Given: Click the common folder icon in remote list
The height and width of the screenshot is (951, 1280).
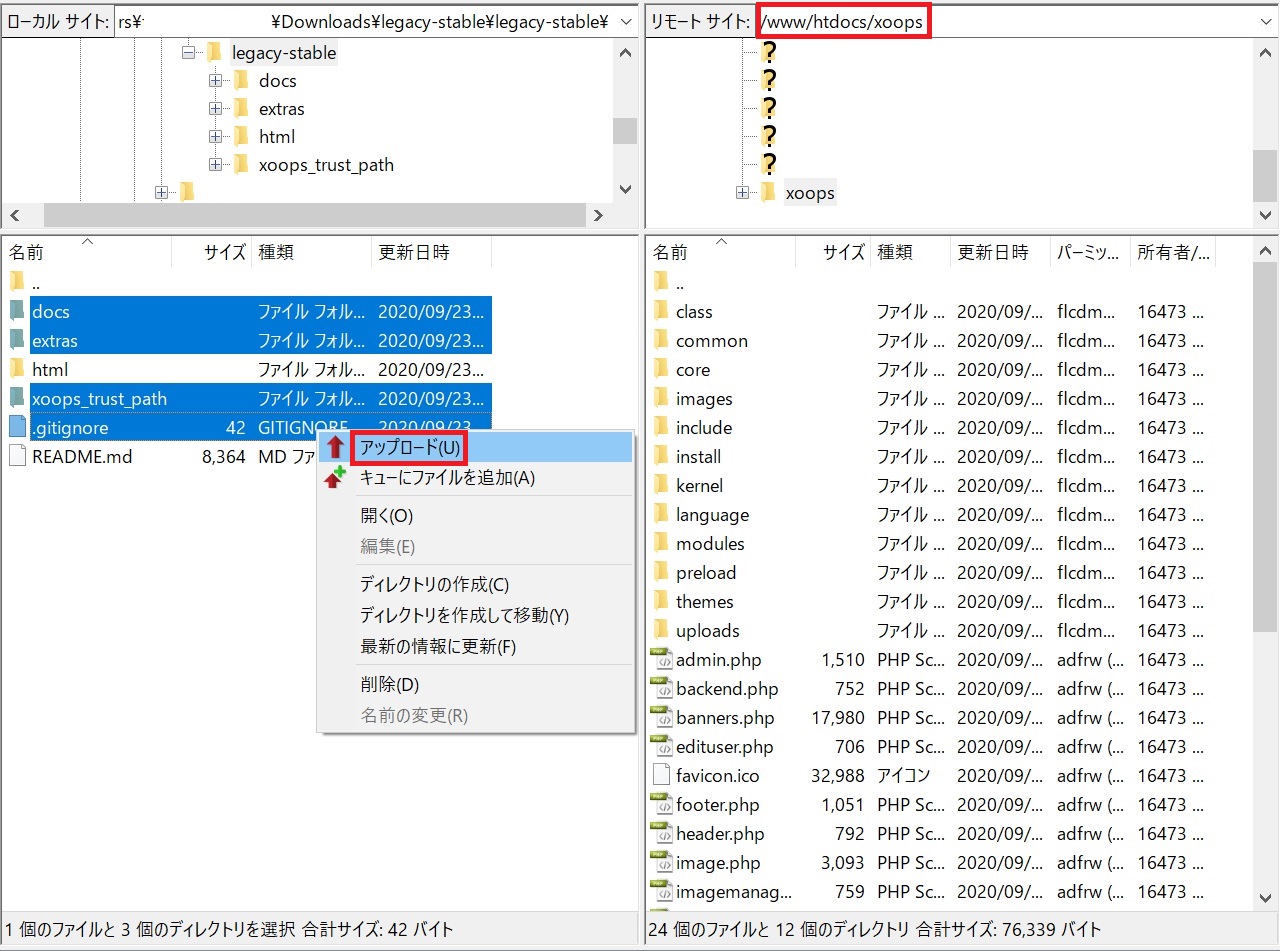Looking at the screenshot, I should pos(661,340).
